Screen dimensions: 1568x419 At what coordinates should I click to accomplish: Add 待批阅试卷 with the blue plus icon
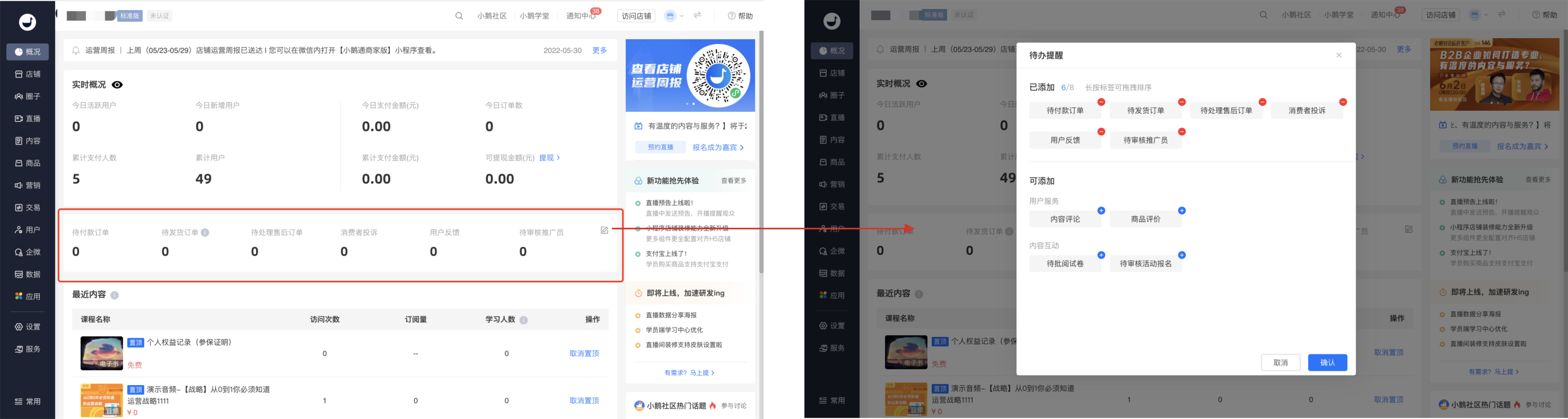(x=1101, y=255)
